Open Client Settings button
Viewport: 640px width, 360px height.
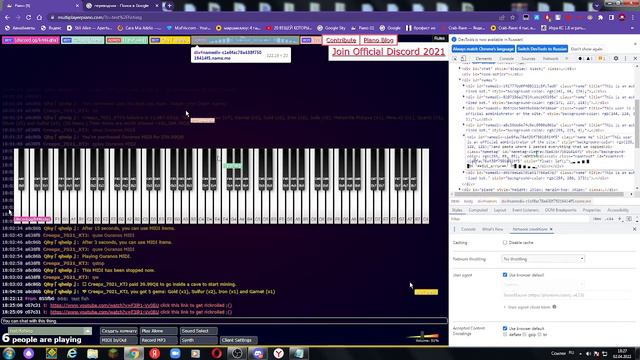tap(239, 340)
